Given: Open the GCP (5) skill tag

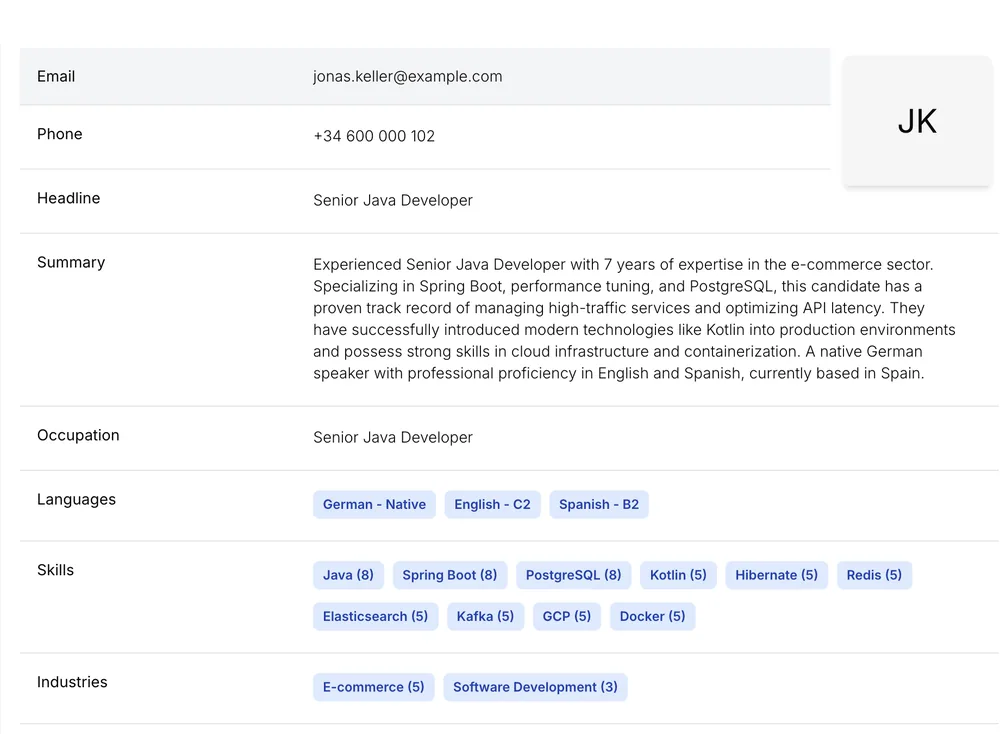Looking at the screenshot, I should [x=567, y=617].
